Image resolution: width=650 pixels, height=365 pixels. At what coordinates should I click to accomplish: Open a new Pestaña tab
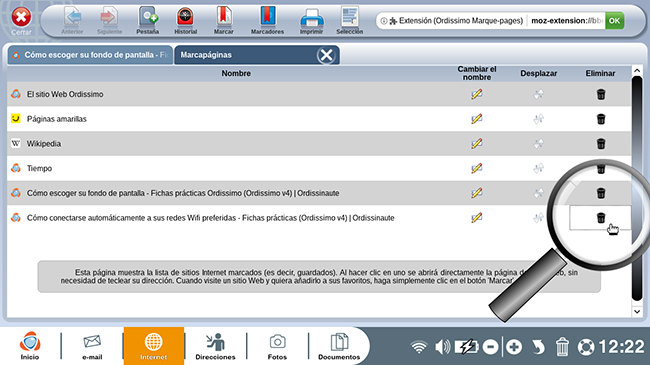click(148, 20)
